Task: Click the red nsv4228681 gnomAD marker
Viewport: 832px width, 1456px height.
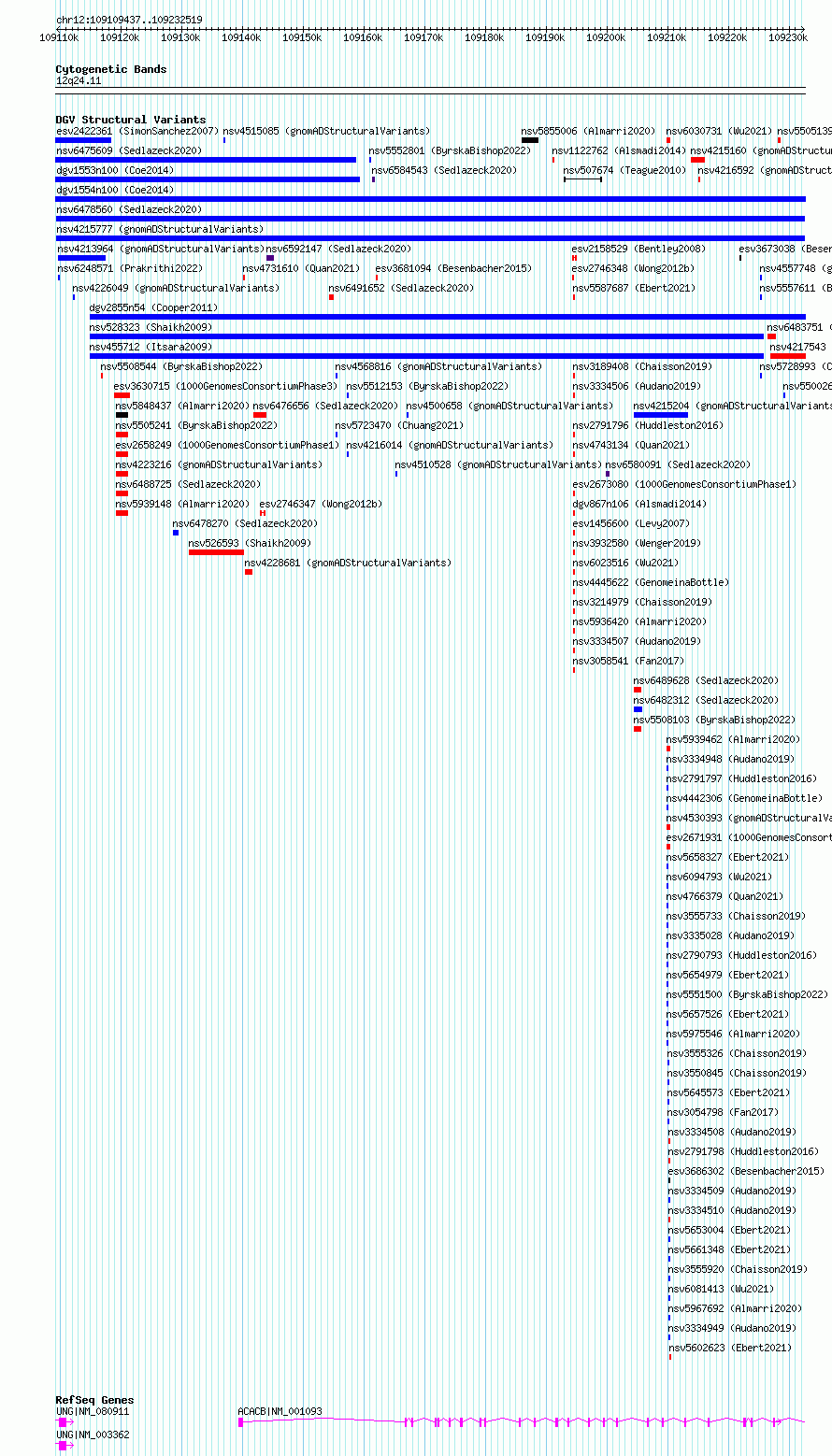Action: (248, 572)
